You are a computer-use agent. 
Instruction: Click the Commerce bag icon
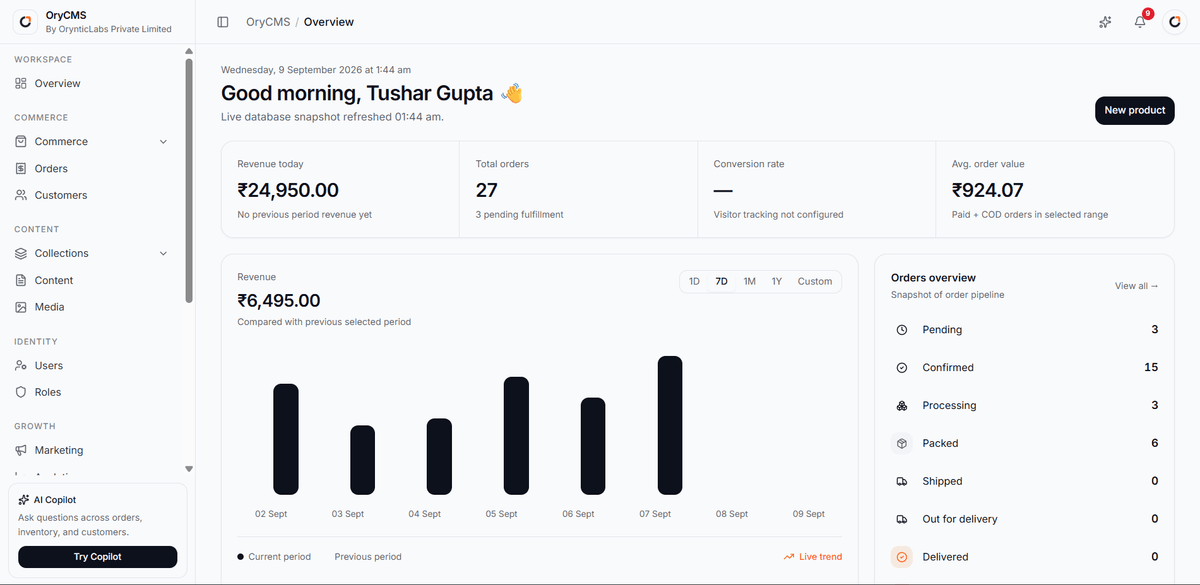click(x=21, y=142)
